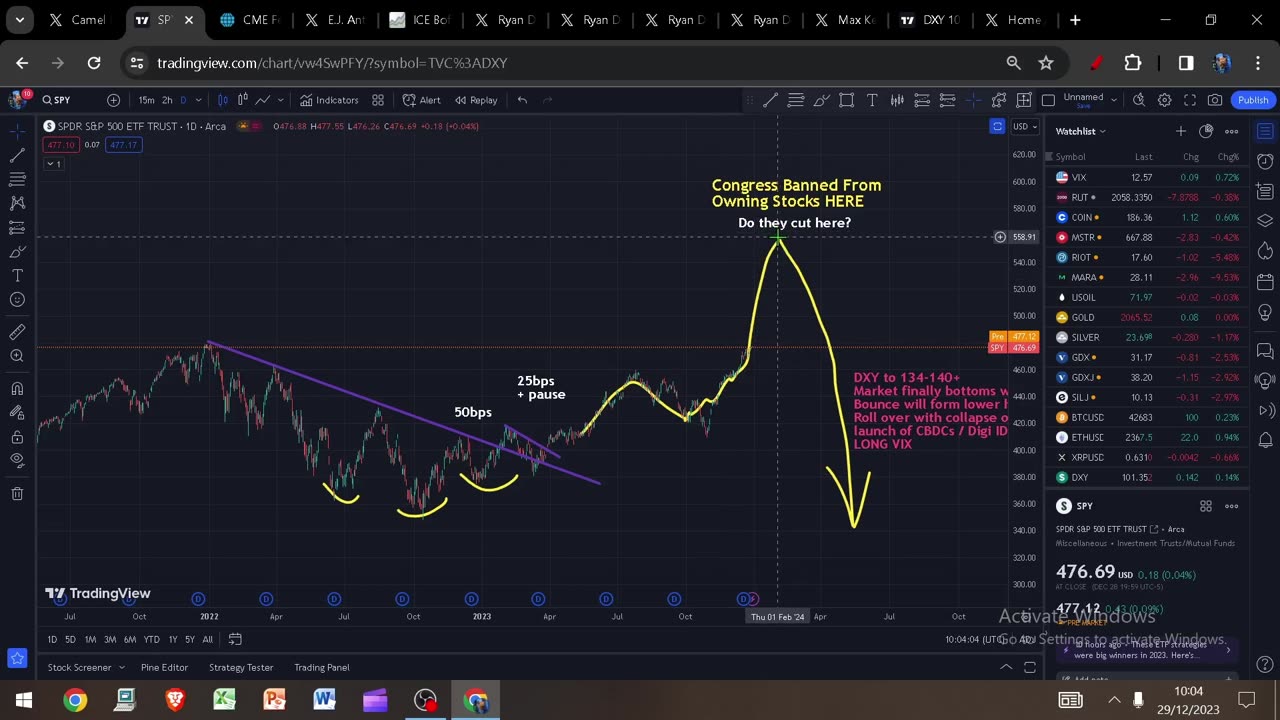Toggle hide all drawings eye icon
The width and height of the screenshot is (1280, 720).
17,461
